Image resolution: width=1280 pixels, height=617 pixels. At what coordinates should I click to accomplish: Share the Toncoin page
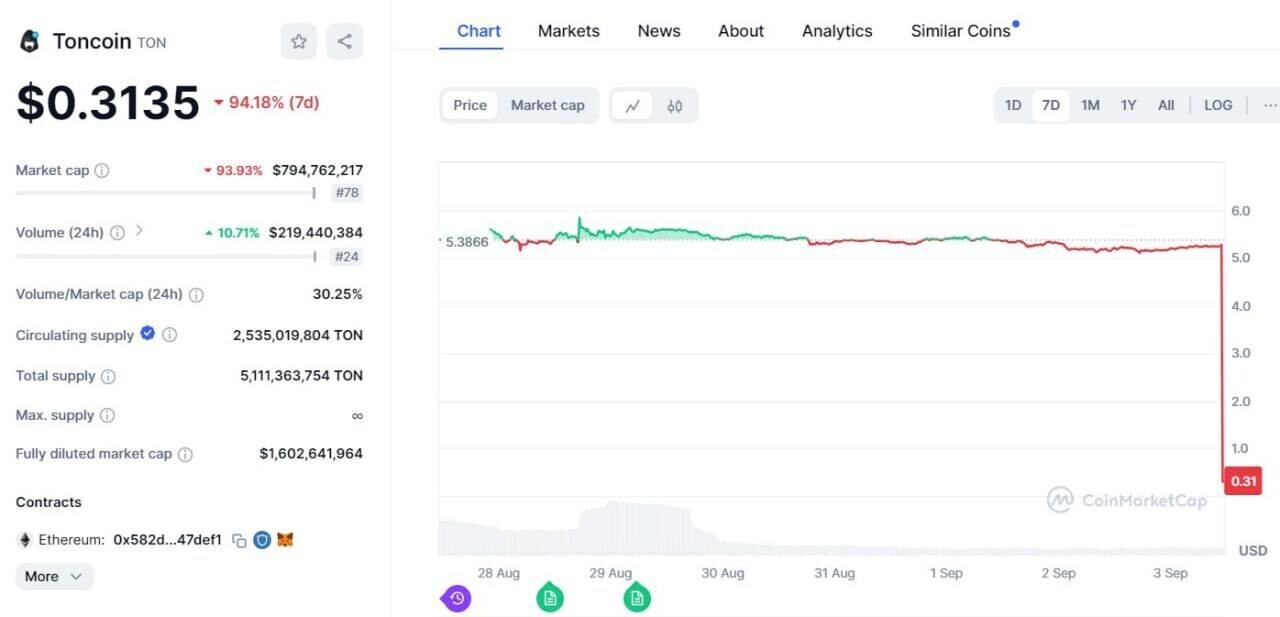[344, 41]
